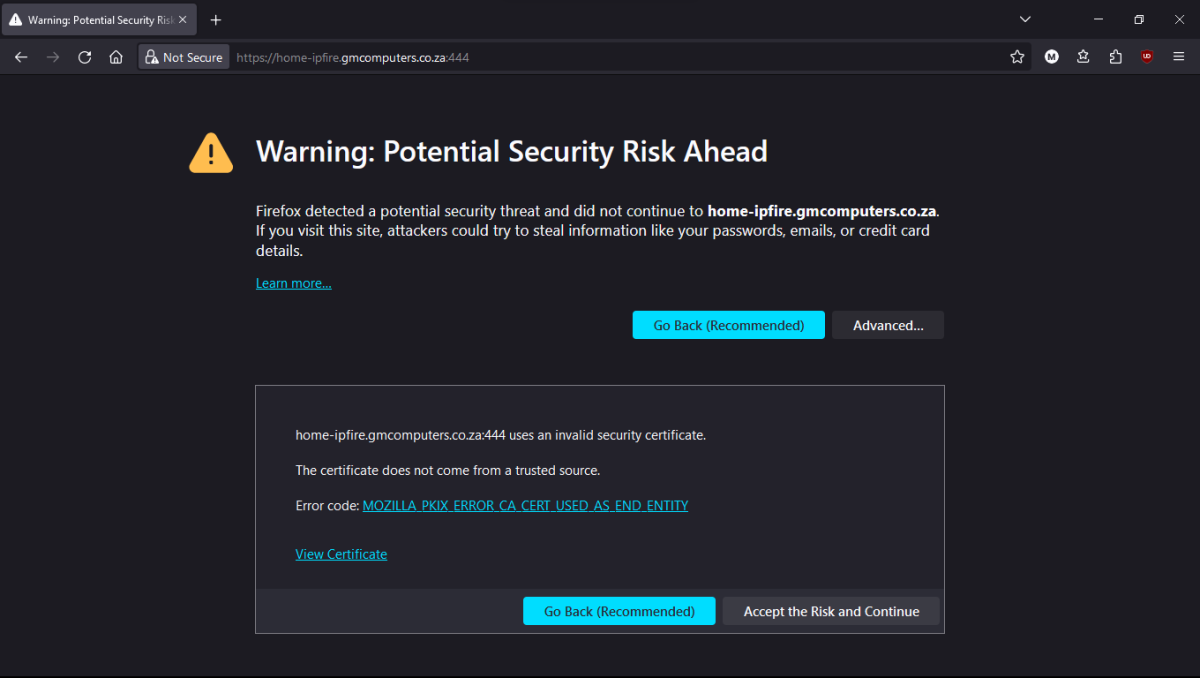Go back using the toolbar arrow
This screenshot has width=1200, height=678.
pos(21,57)
